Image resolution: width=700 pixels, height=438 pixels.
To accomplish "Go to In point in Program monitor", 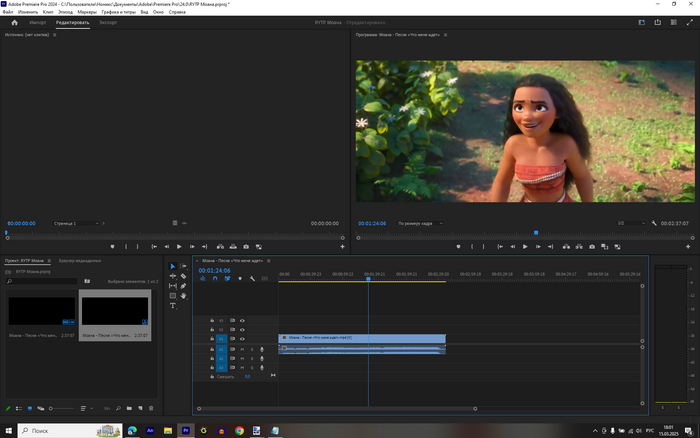I will (500, 246).
